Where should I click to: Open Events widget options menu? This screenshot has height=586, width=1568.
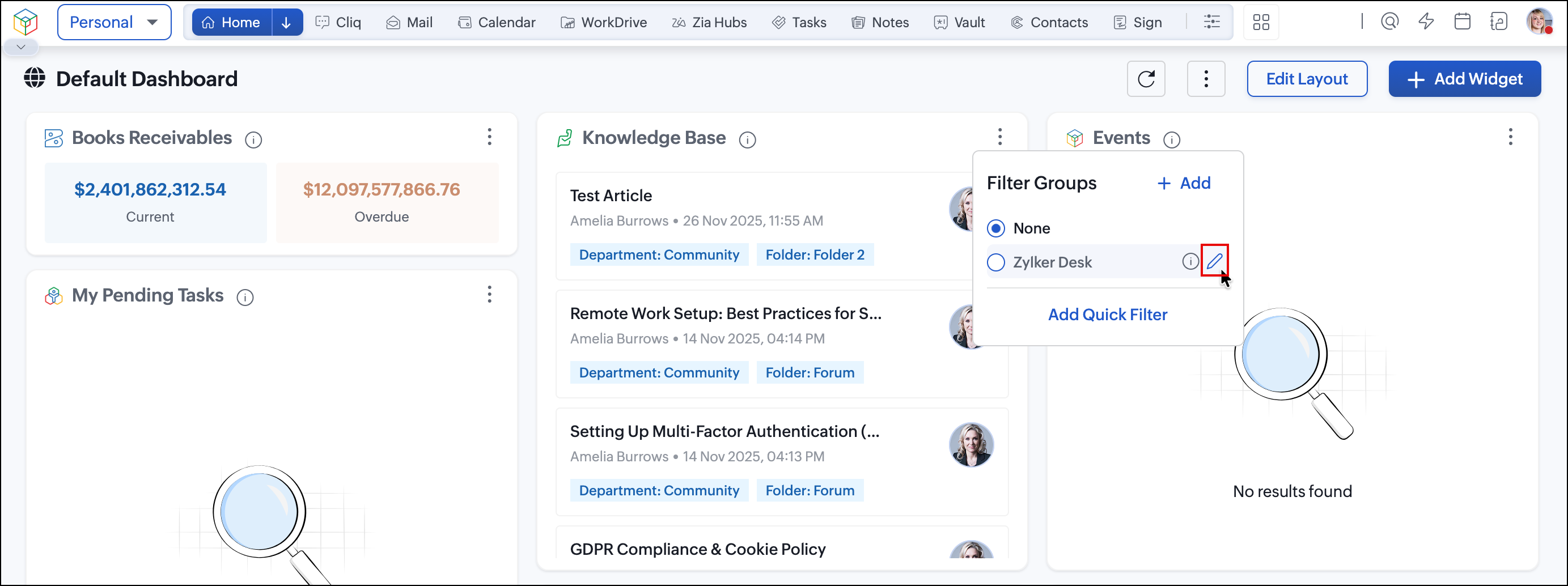click(1510, 137)
